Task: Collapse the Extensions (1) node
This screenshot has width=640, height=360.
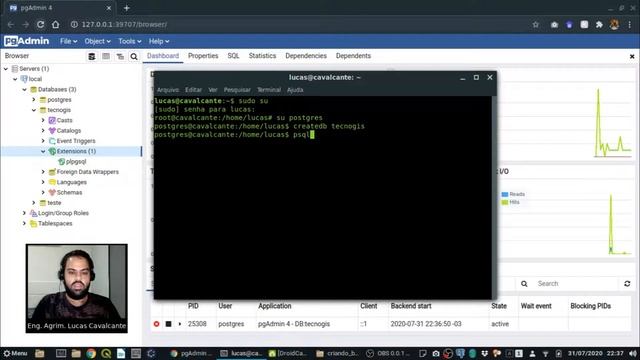Action: click(43, 151)
